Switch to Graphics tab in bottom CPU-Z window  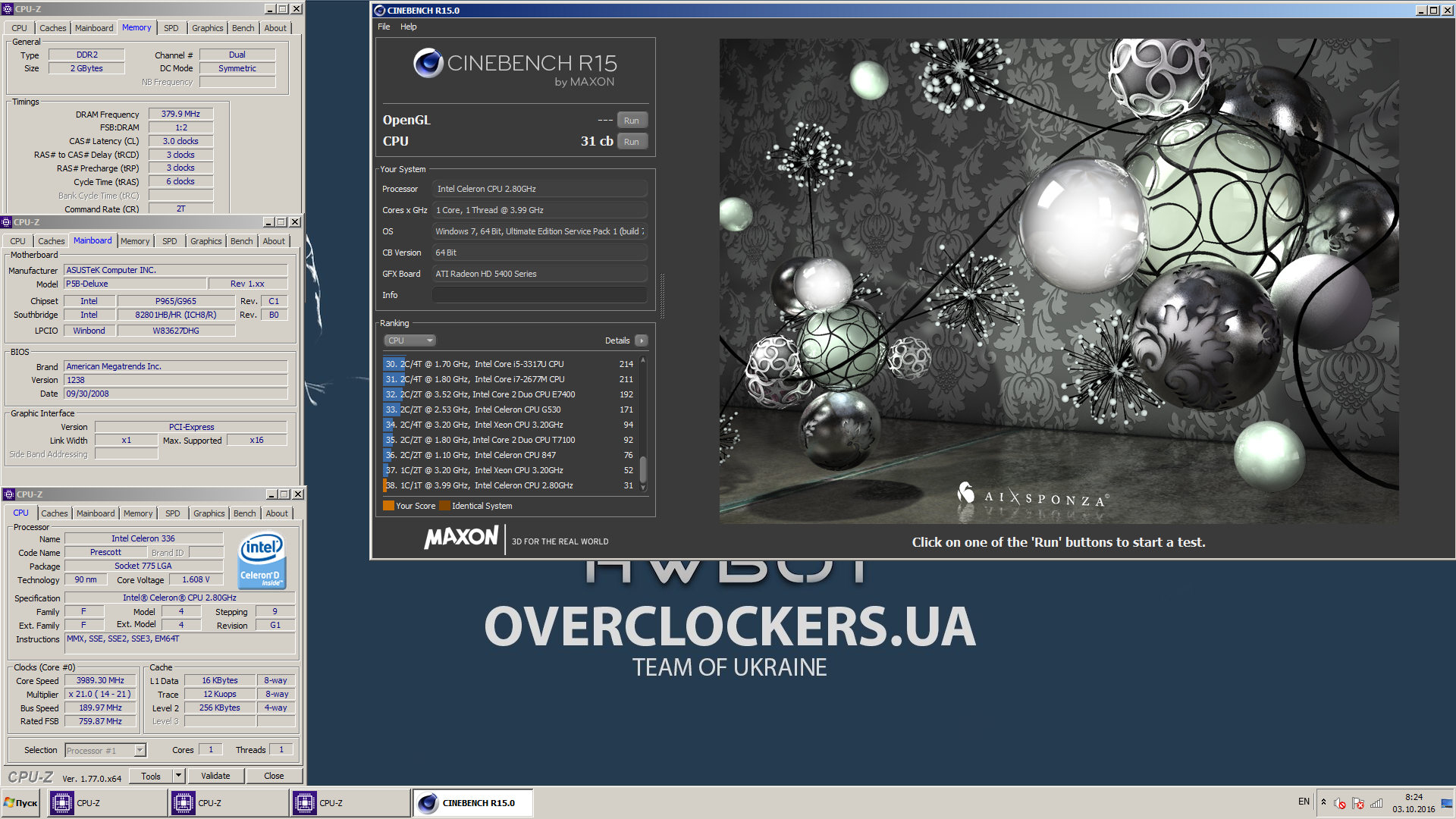[209, 513]
